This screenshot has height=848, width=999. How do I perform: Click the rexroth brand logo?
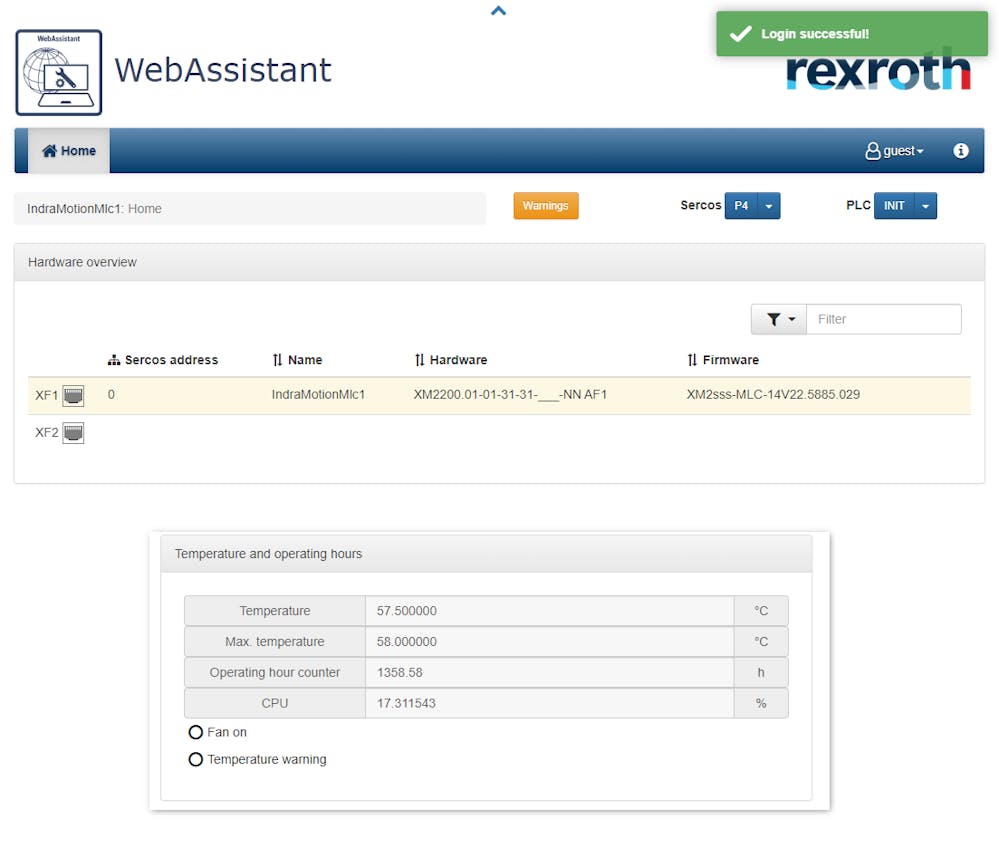point(878,70)
